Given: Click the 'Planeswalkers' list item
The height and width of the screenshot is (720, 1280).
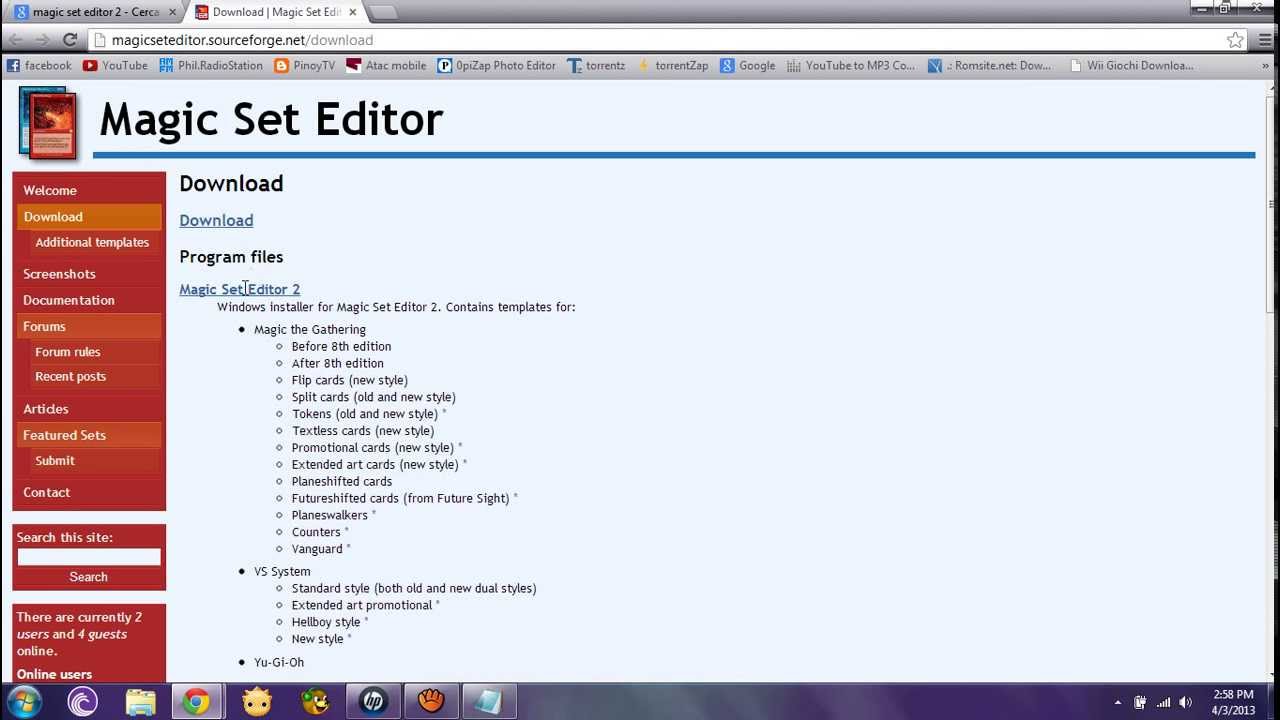Looking at the screenshot, I should coord(330,515).
